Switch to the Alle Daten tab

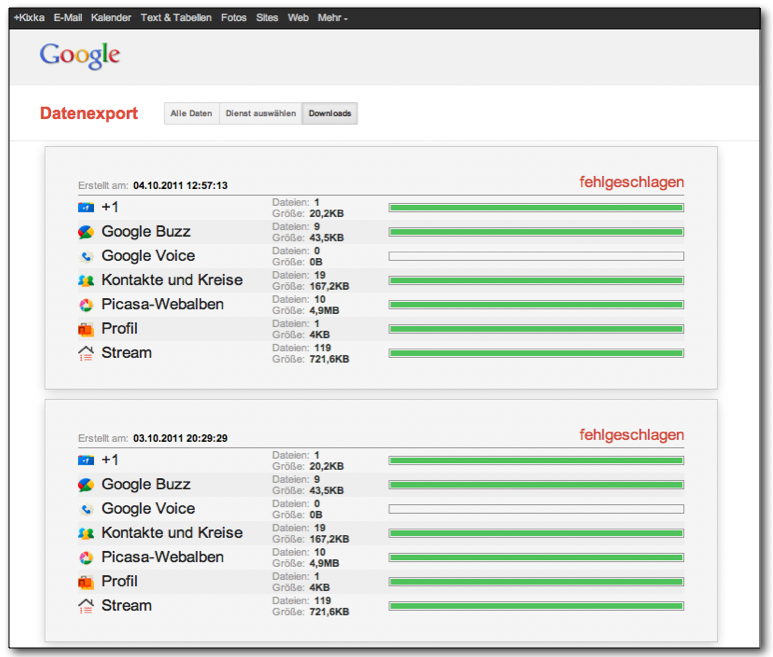(191, 114)
